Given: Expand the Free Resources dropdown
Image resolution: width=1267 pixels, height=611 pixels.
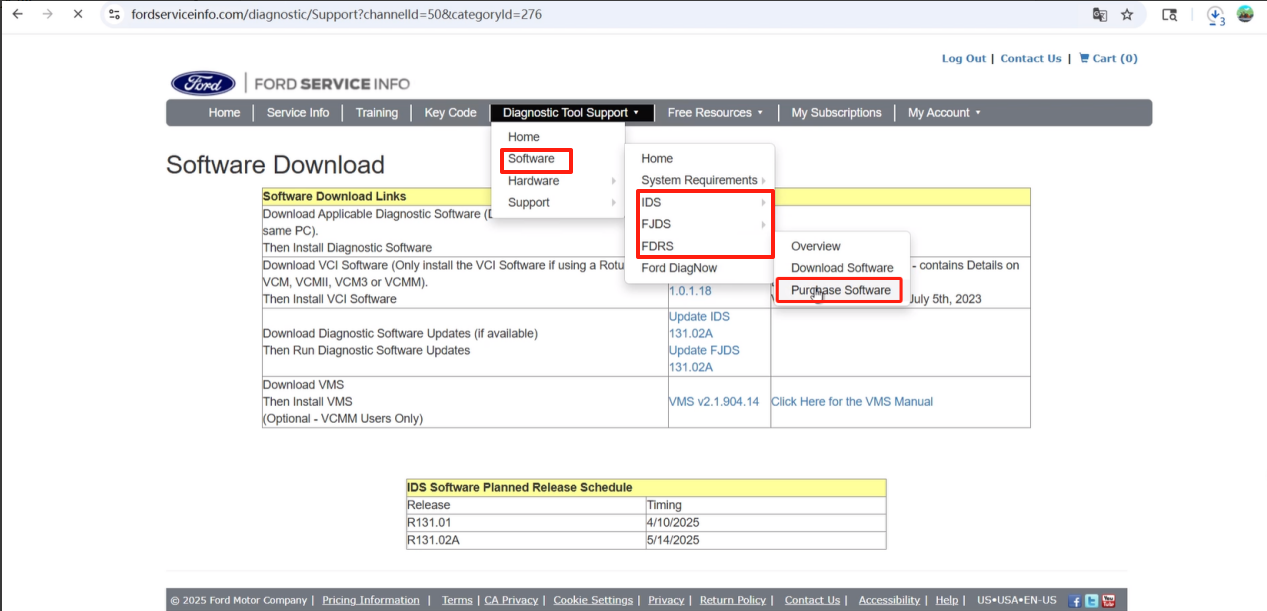Looking at the screenshot, I should click(x=715, y=113).
